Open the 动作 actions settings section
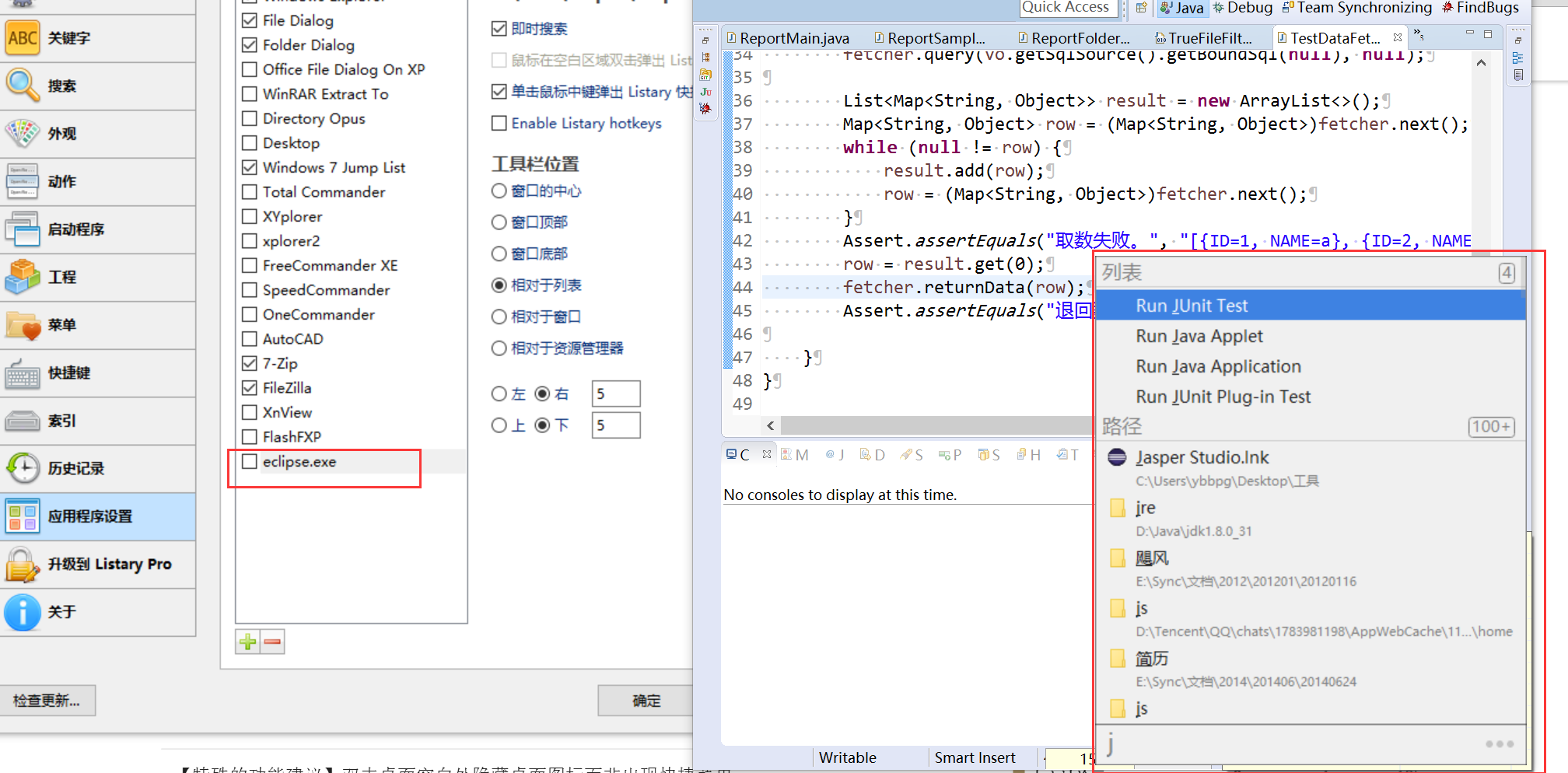 tap(97, 182)
